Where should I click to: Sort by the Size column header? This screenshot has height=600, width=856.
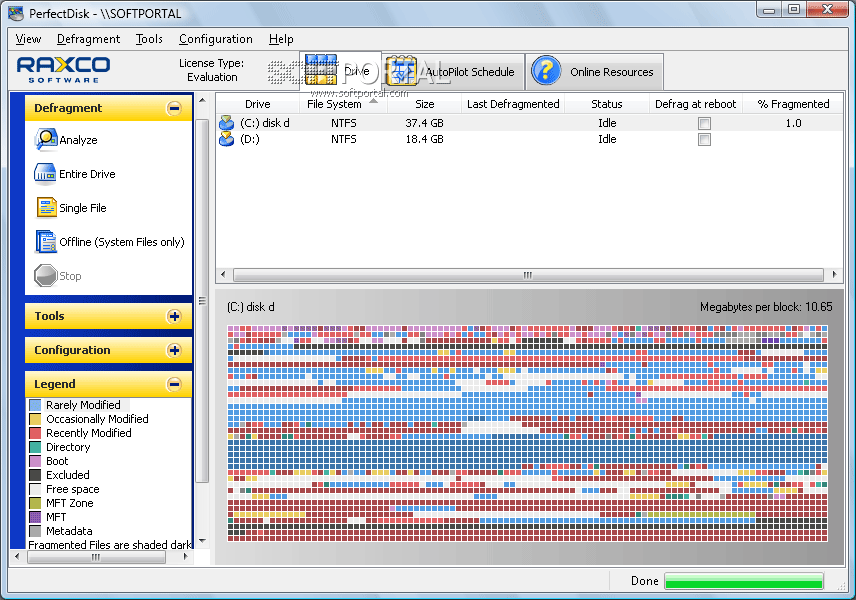[425, 104]
